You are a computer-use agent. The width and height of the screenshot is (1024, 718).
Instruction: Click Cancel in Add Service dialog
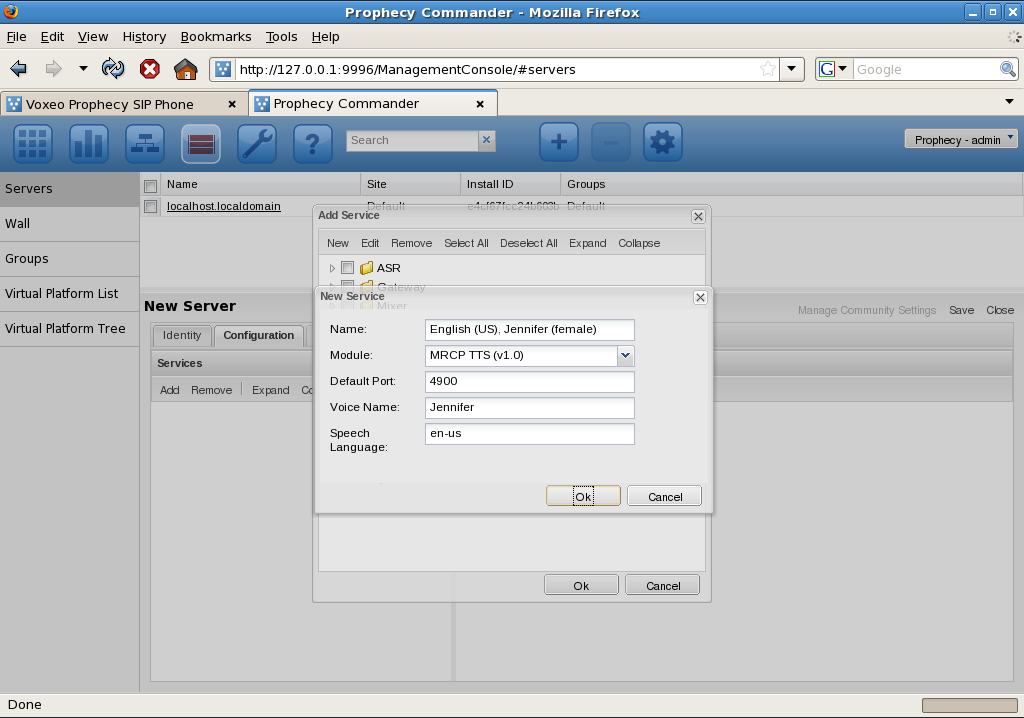click(x=663, y=585)
